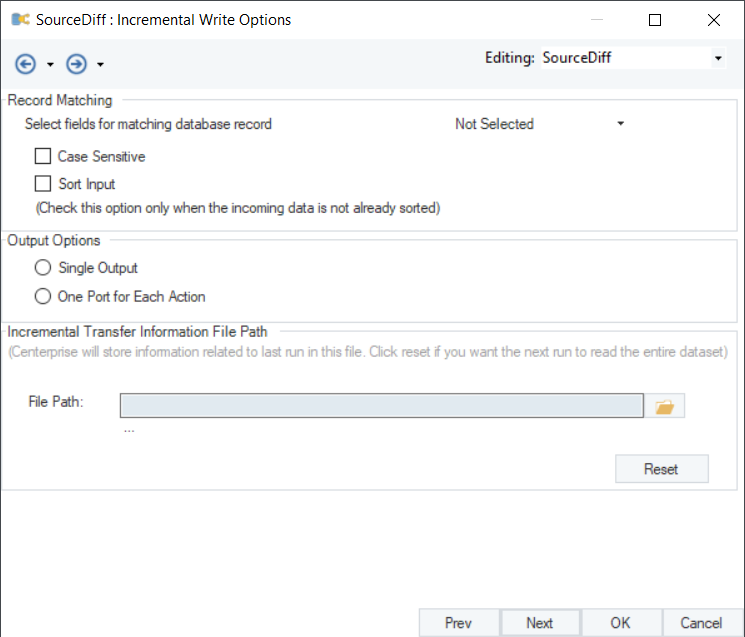Confirm with the OK button
745x637 pixels.
[621, 622]
